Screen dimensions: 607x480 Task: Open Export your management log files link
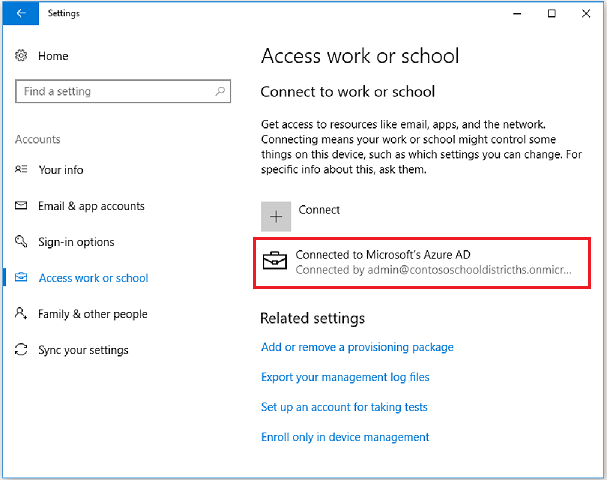345,377
